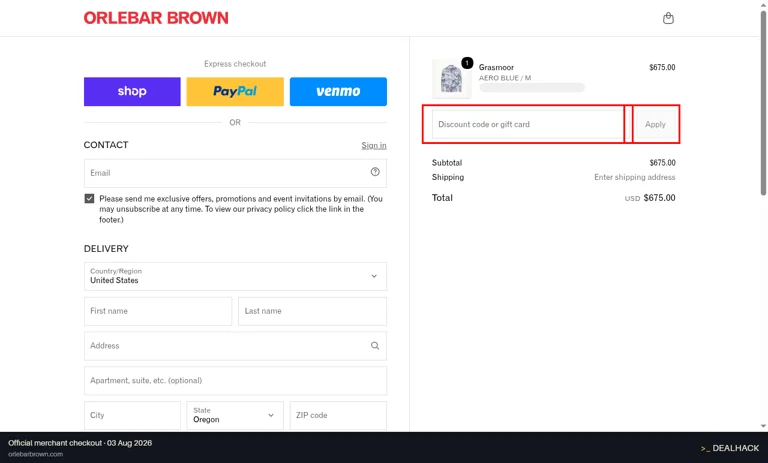Click the Grasmoor shirt product thumbnail

(452, 78)
